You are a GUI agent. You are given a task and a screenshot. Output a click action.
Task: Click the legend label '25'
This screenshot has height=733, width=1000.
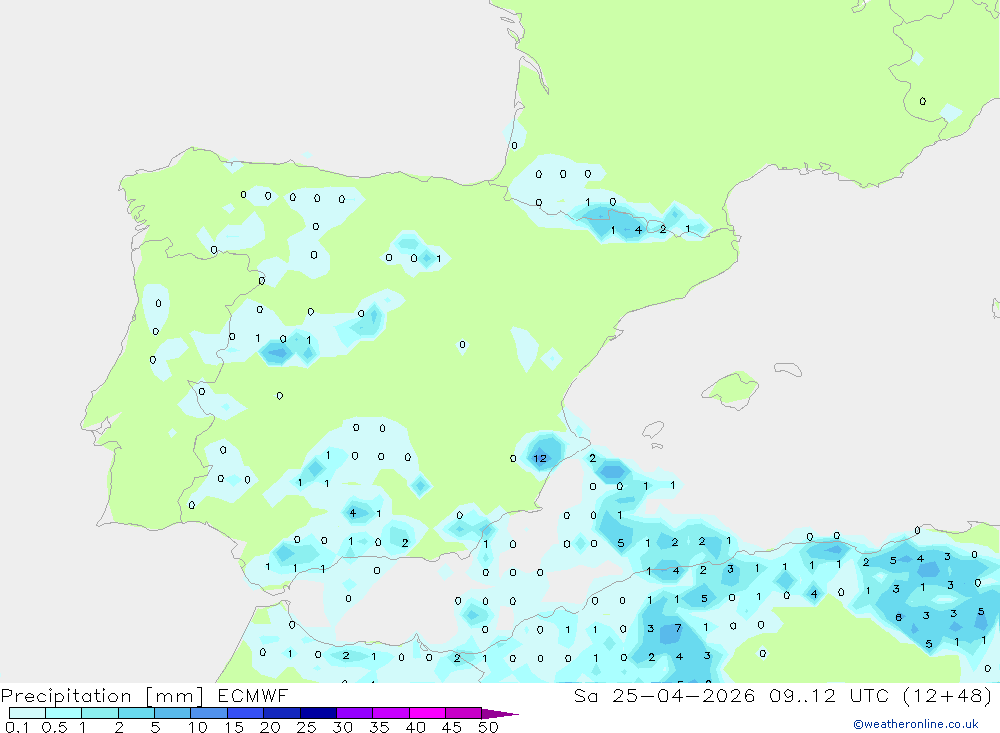307,727
